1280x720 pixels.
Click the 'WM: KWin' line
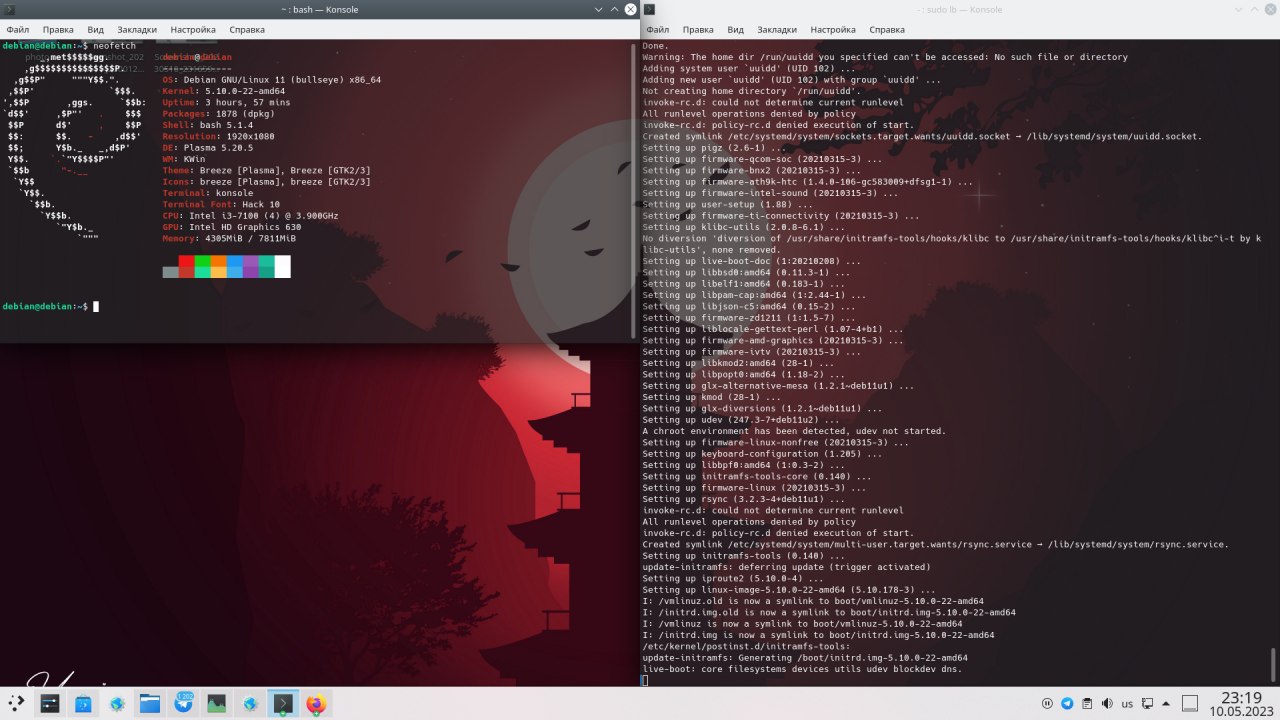click(x=184, y=157)
